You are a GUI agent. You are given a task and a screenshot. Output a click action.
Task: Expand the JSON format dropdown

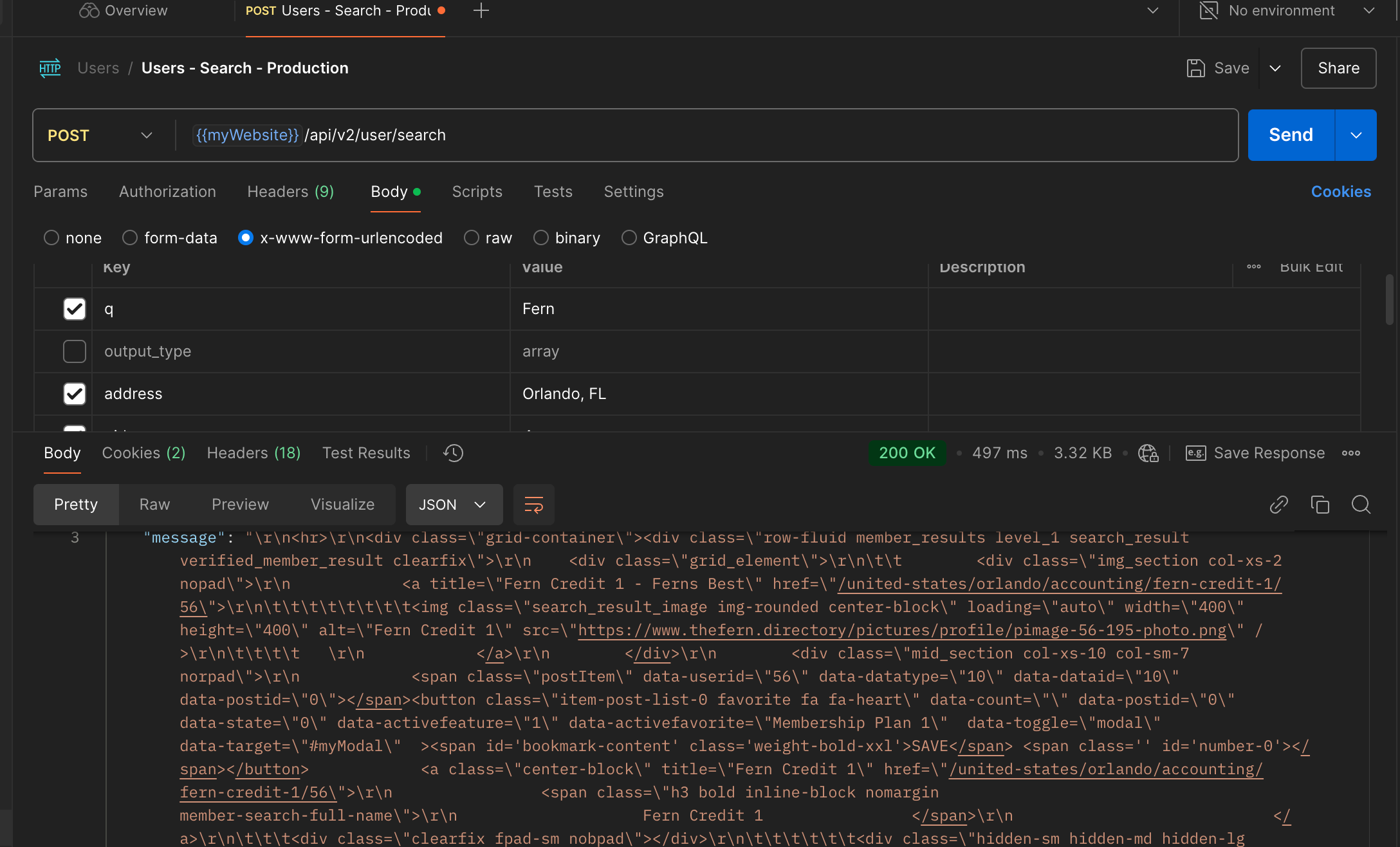[x=454, y=505]
